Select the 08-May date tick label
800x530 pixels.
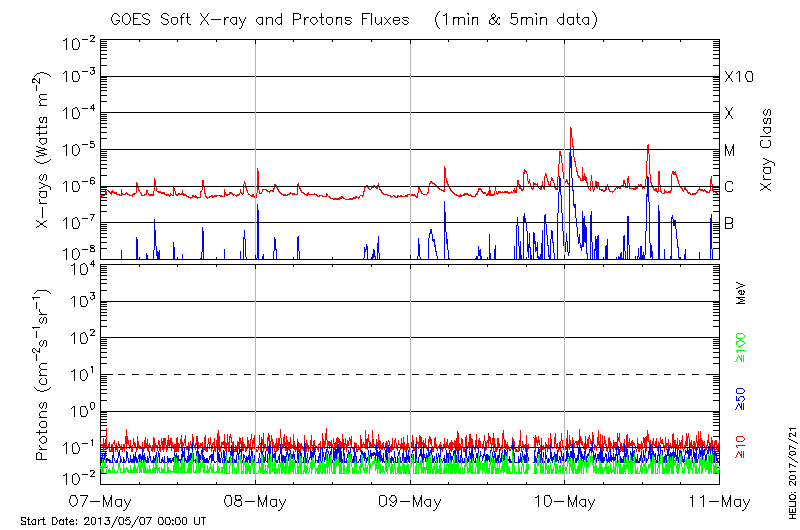(x=256, y=500)
